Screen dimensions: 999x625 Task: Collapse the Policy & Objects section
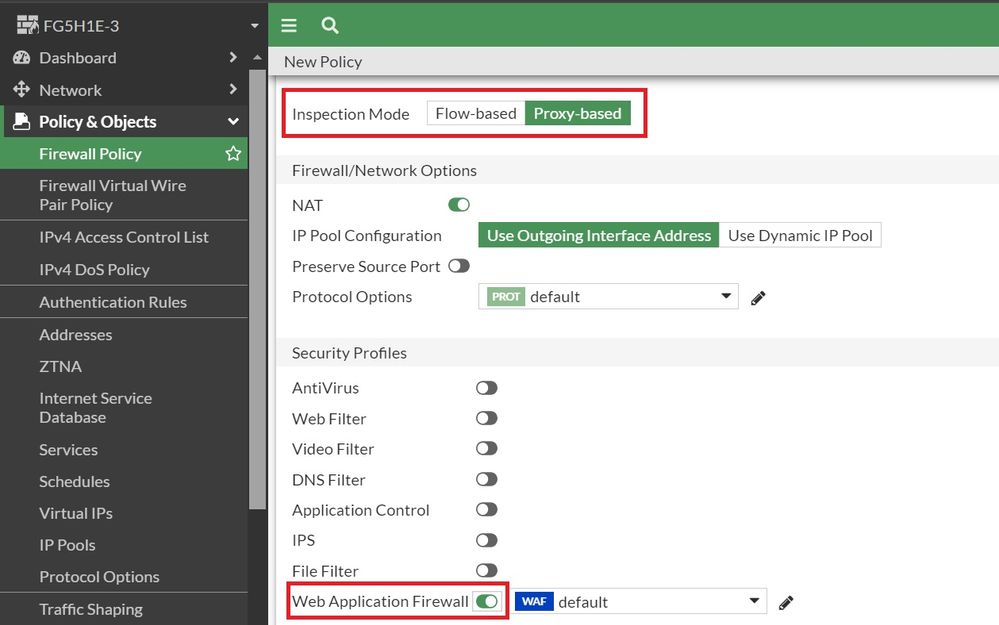click(233, 122)
